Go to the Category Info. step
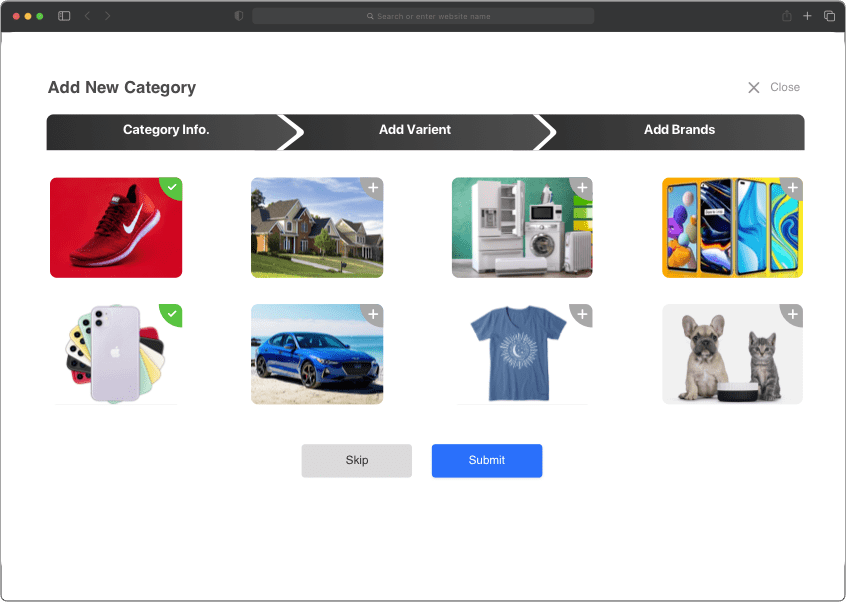The width and height of the screenshot is (846, 602). 166,130
